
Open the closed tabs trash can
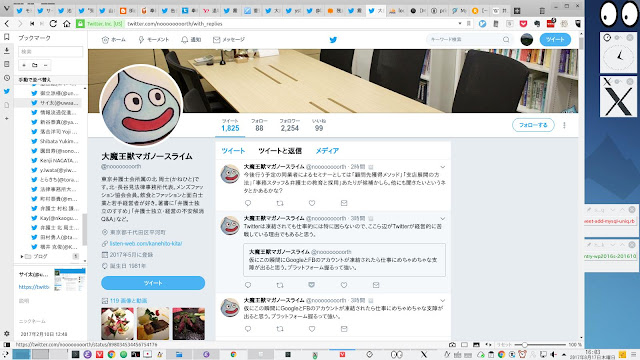pos(542,11)
